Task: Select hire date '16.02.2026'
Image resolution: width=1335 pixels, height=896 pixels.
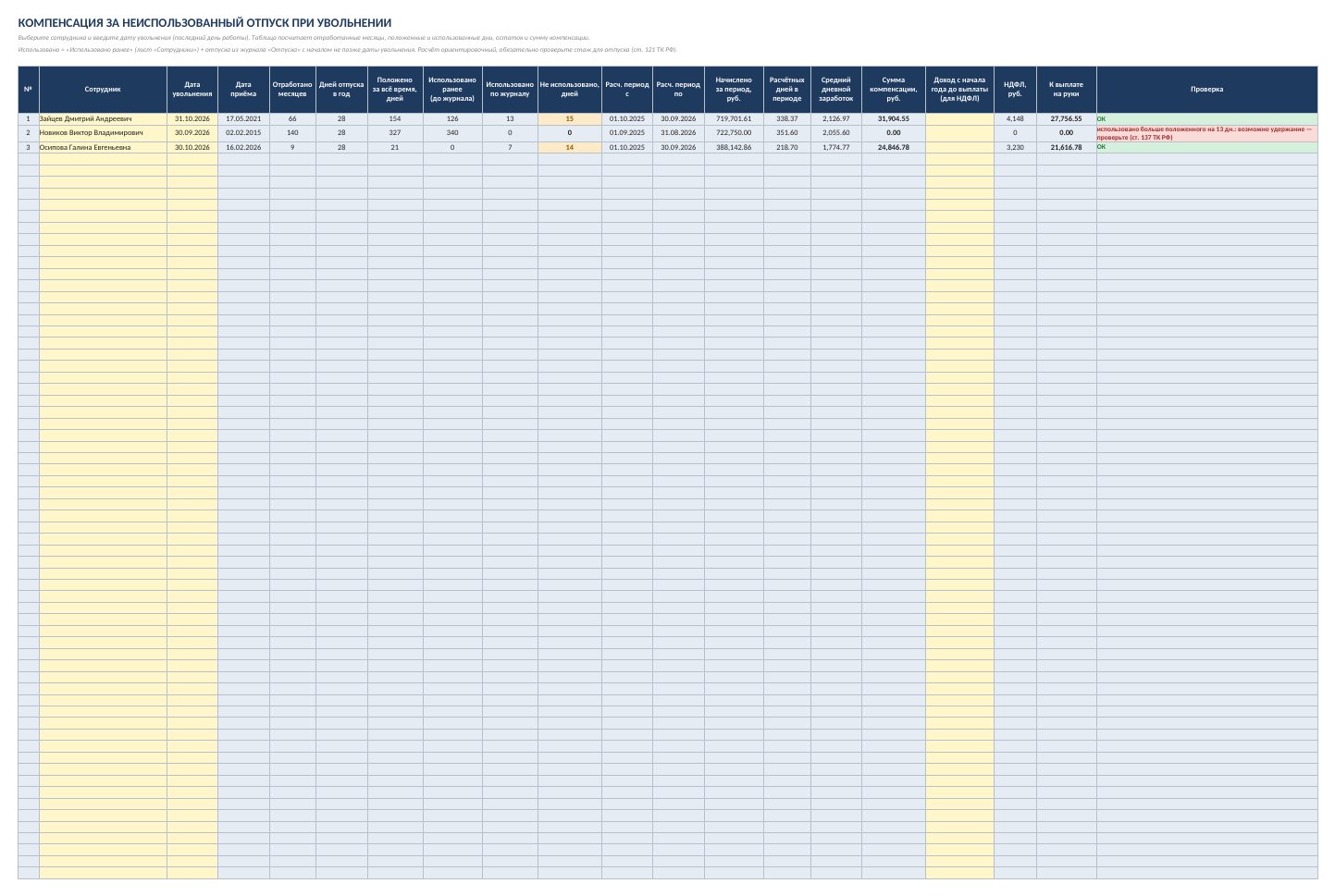Action: tap(243, 147)
